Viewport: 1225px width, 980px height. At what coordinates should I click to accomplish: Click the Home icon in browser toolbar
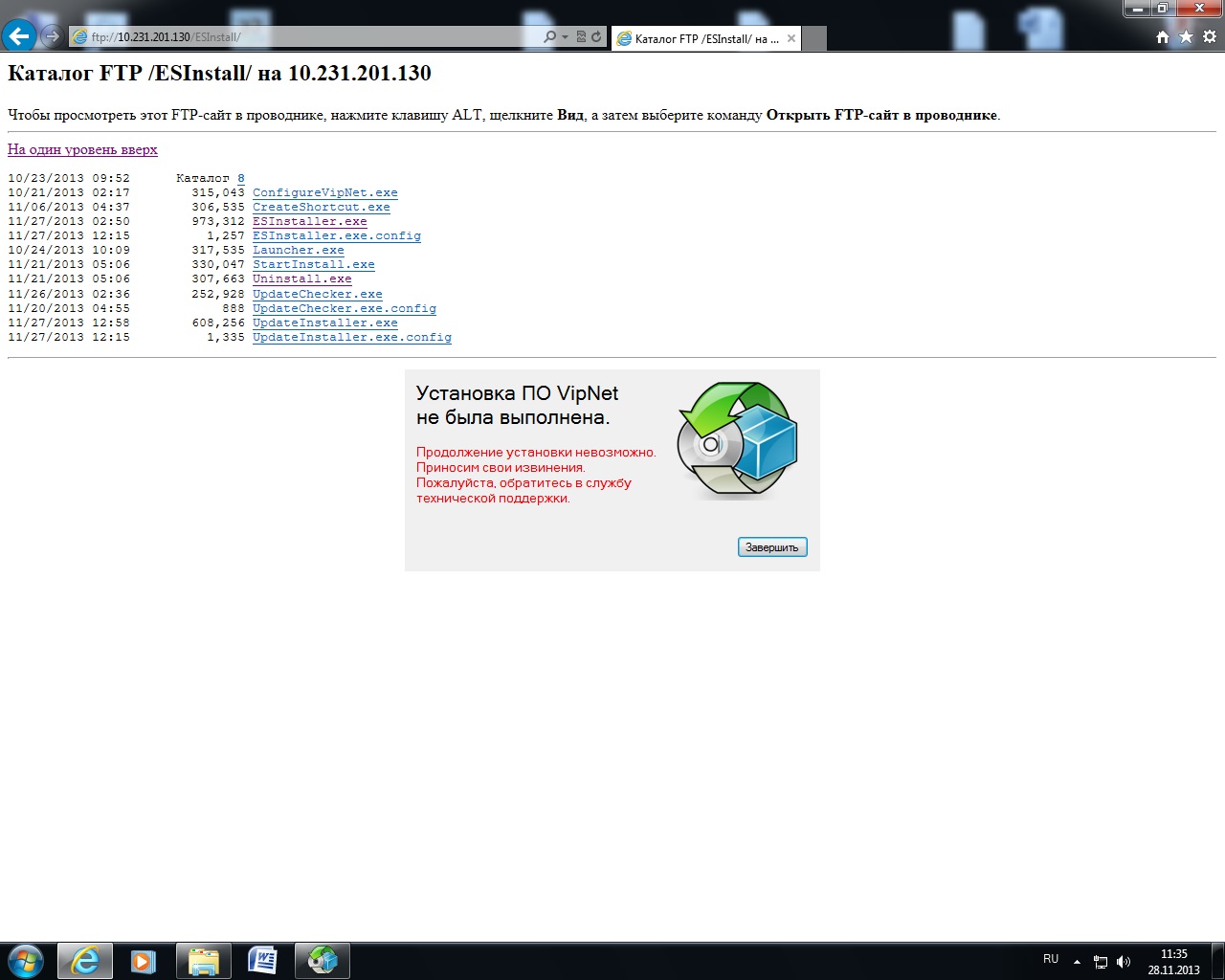coord(1162,37)
